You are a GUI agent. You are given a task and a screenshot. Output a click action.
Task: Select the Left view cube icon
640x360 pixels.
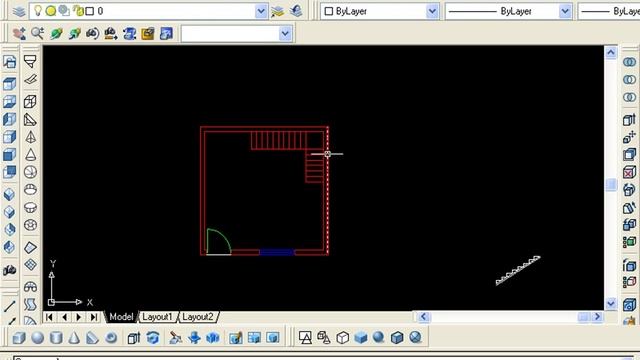click(10, 119)
